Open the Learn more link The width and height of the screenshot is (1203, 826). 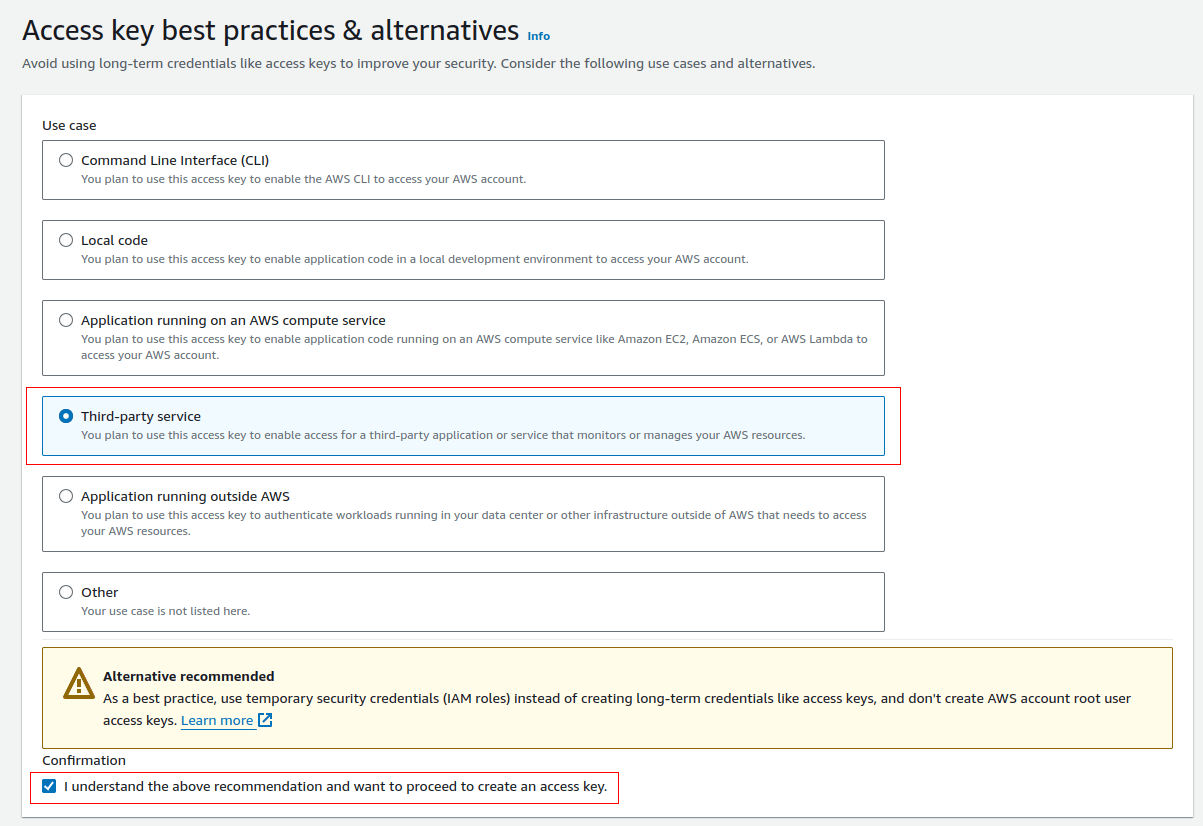coord(217,720)
